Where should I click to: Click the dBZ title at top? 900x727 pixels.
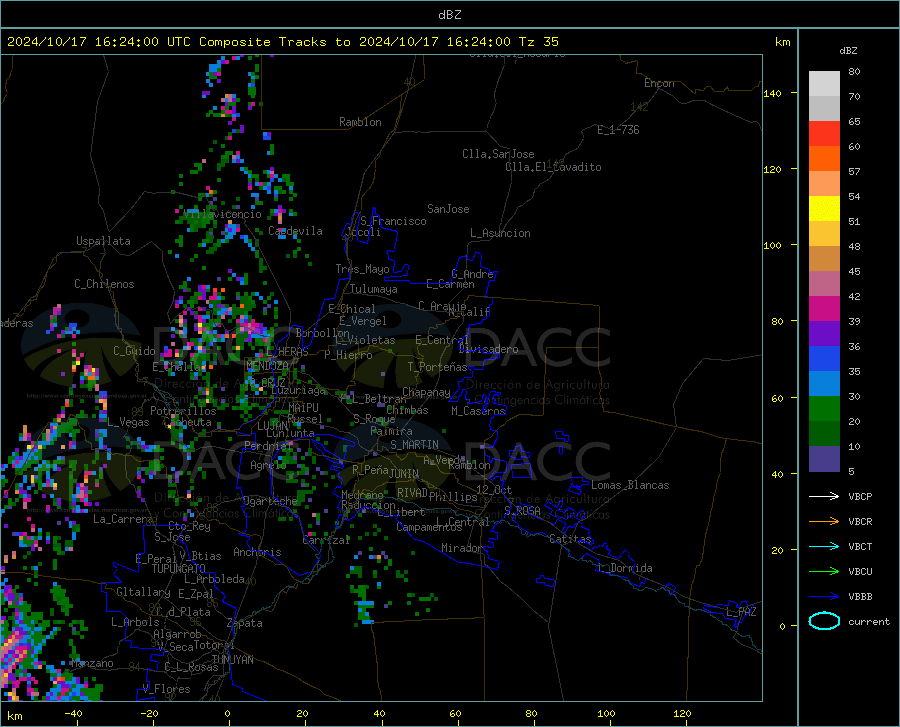point(449,15)
